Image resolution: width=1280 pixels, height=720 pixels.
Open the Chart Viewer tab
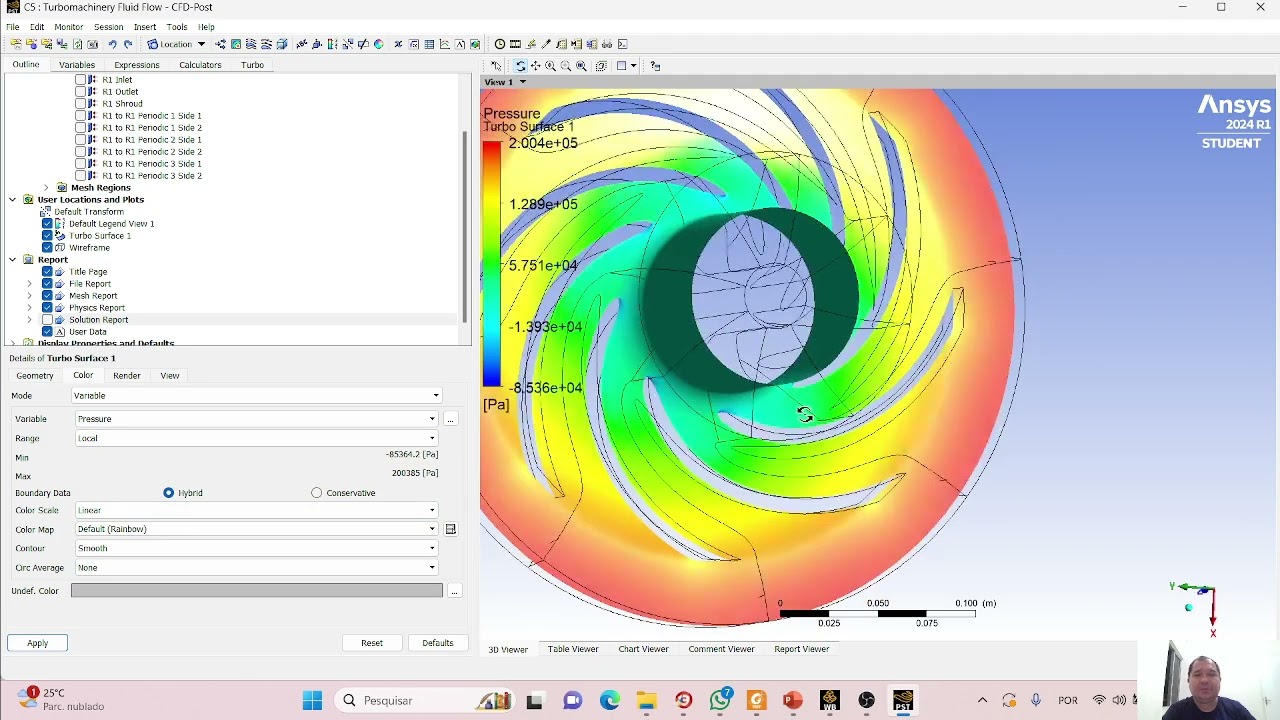[643, 649]
